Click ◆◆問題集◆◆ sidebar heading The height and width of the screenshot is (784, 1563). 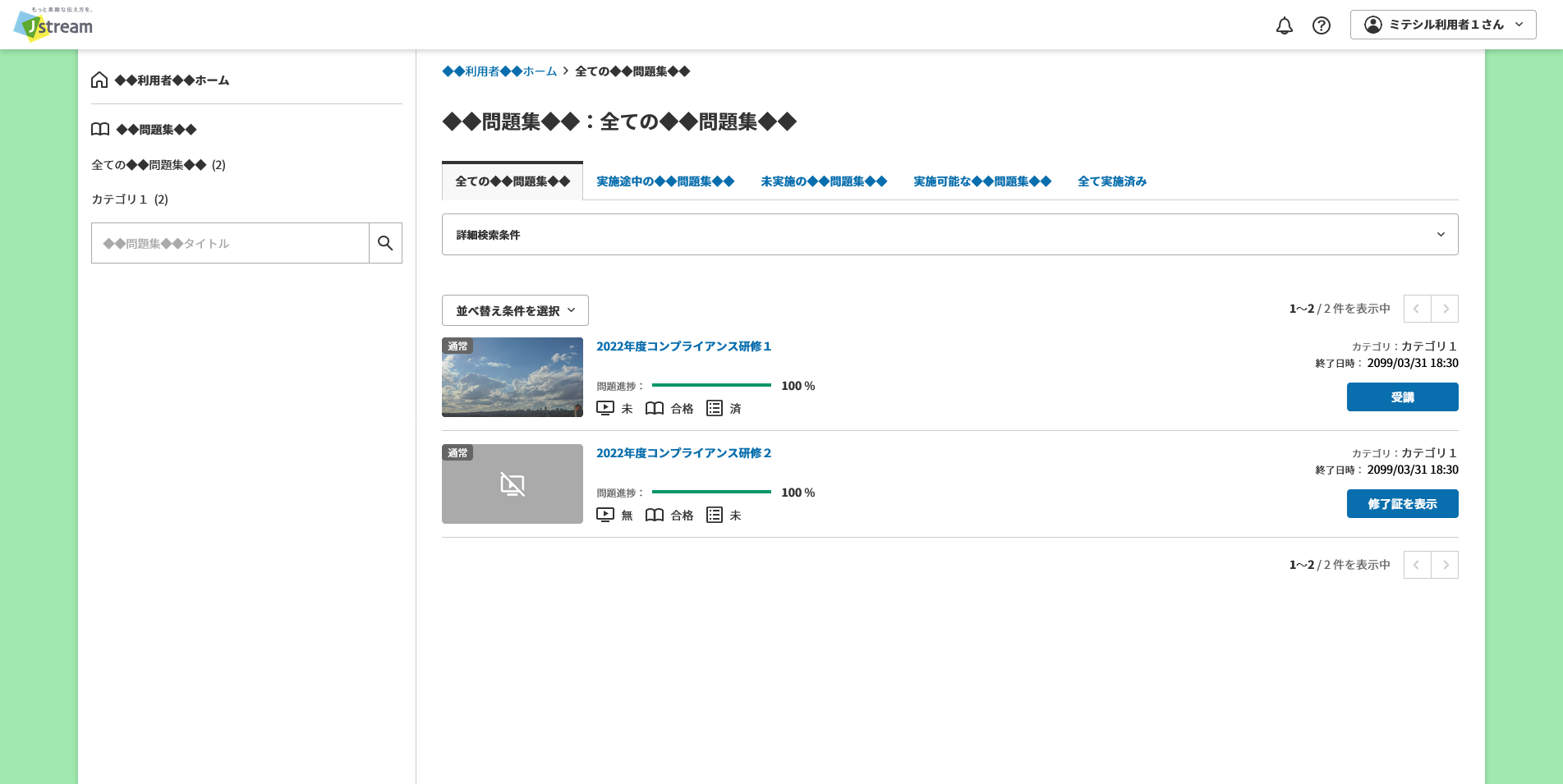(x=157, y=130)
